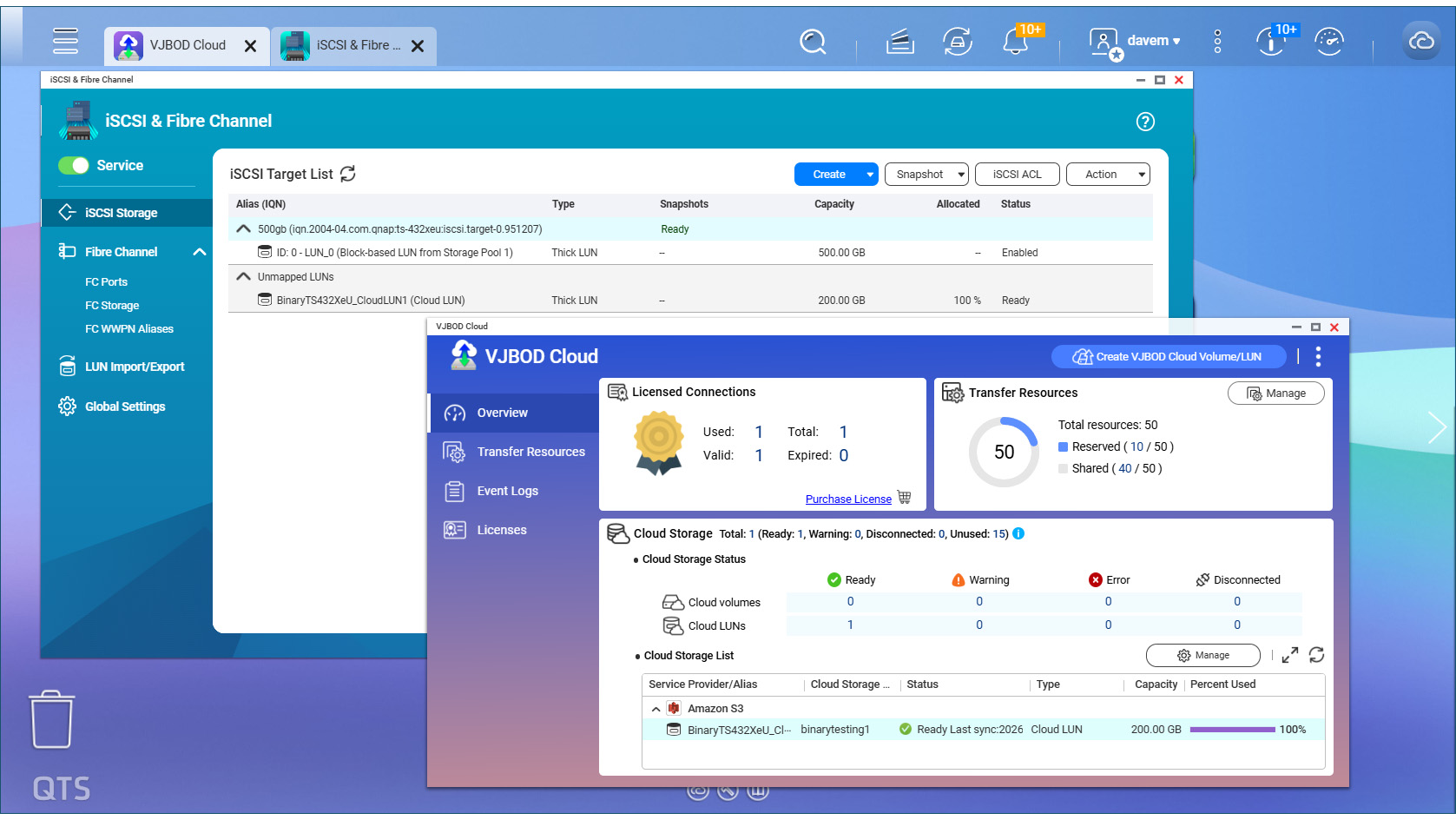Open VJBOD Cloud three-dot options menu

coord(1318,356)
